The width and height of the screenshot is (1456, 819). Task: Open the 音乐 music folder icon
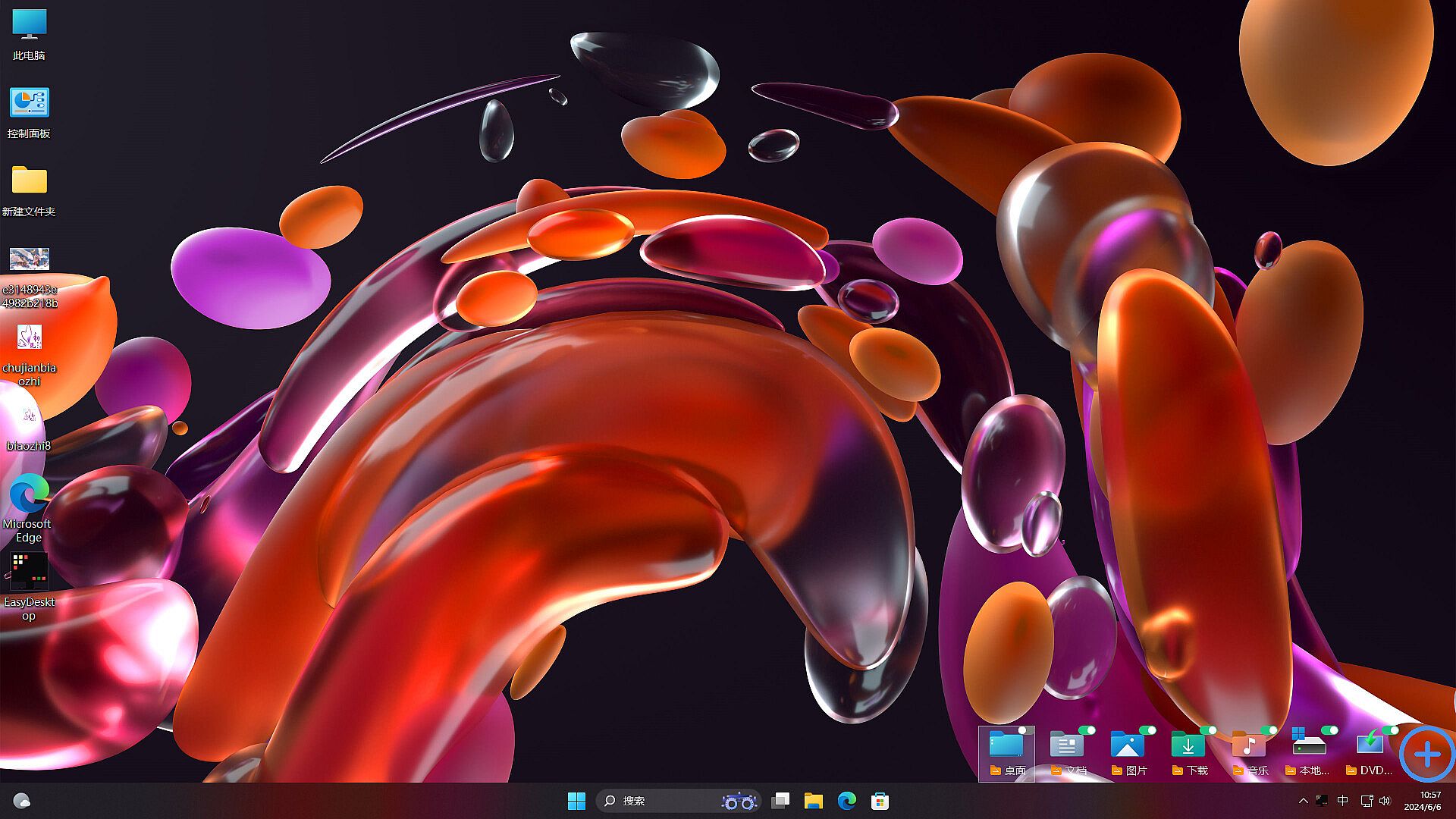point(1249,745)
